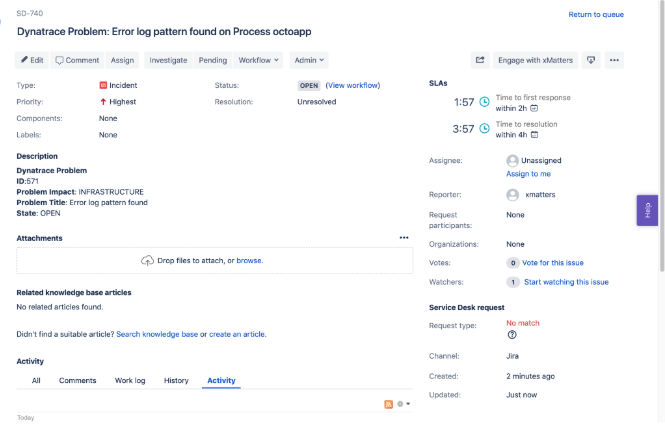Switch to the Comments tab
Screen dimensions: 665x425
point(78,380)
